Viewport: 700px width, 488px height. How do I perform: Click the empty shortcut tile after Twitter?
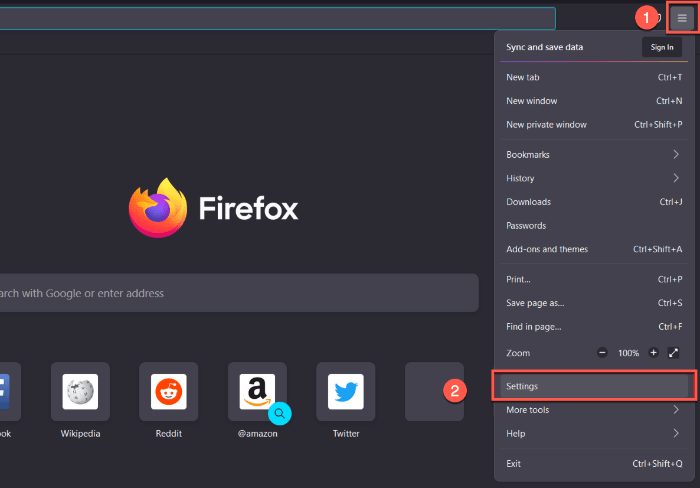(434, 392)
